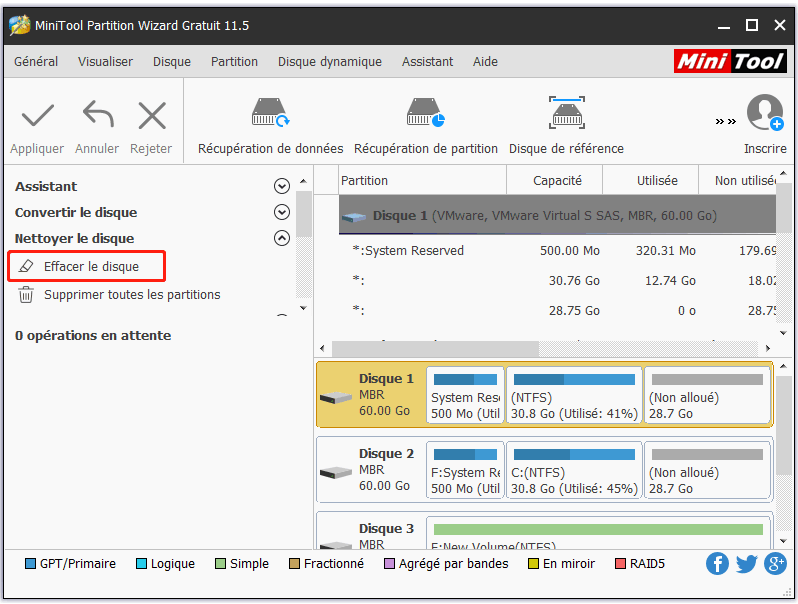This screenshot has width=798, height=604.
Task: Collapse the Nettoyer le disque section
Action: coord(281,238)
